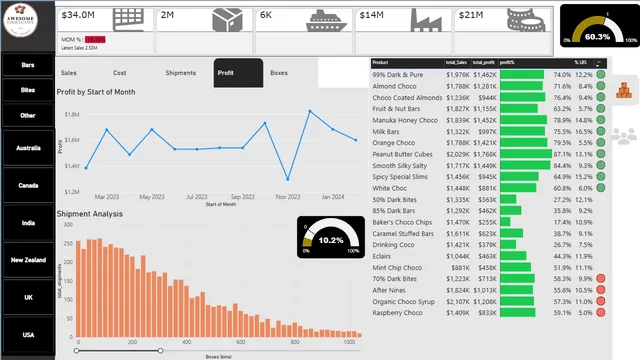Viewport: 640px width, 360px height.
Task: Click the red indicator for Raspberry Choco
Action: [x=600, y=313]
